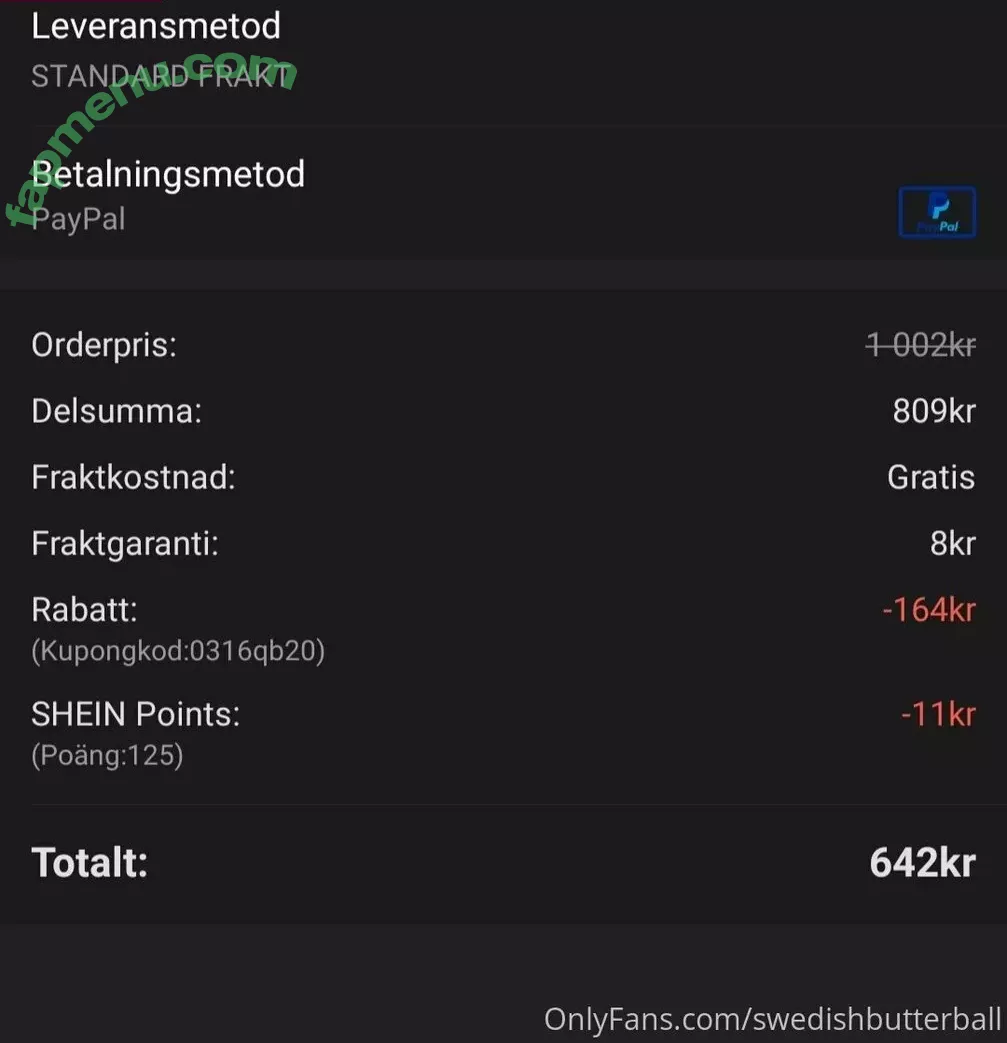The width and height of the screenshot is (1007, 1043).
Task: Tap the struck-through 1 002kr price
Action: click(x=920, y=345)
